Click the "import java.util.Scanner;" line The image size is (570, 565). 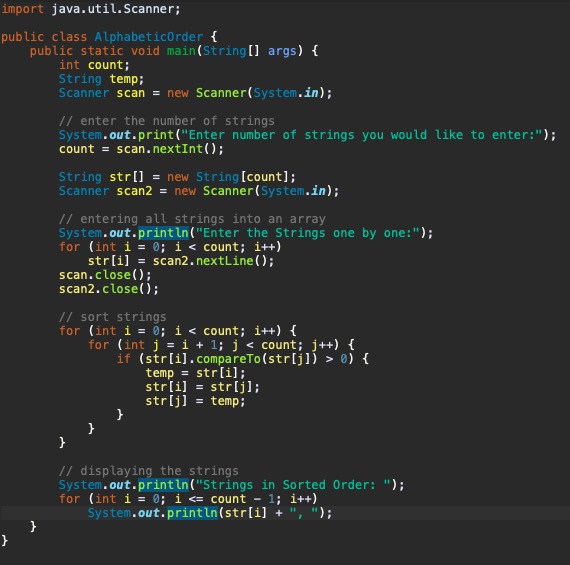pos(91,9)
